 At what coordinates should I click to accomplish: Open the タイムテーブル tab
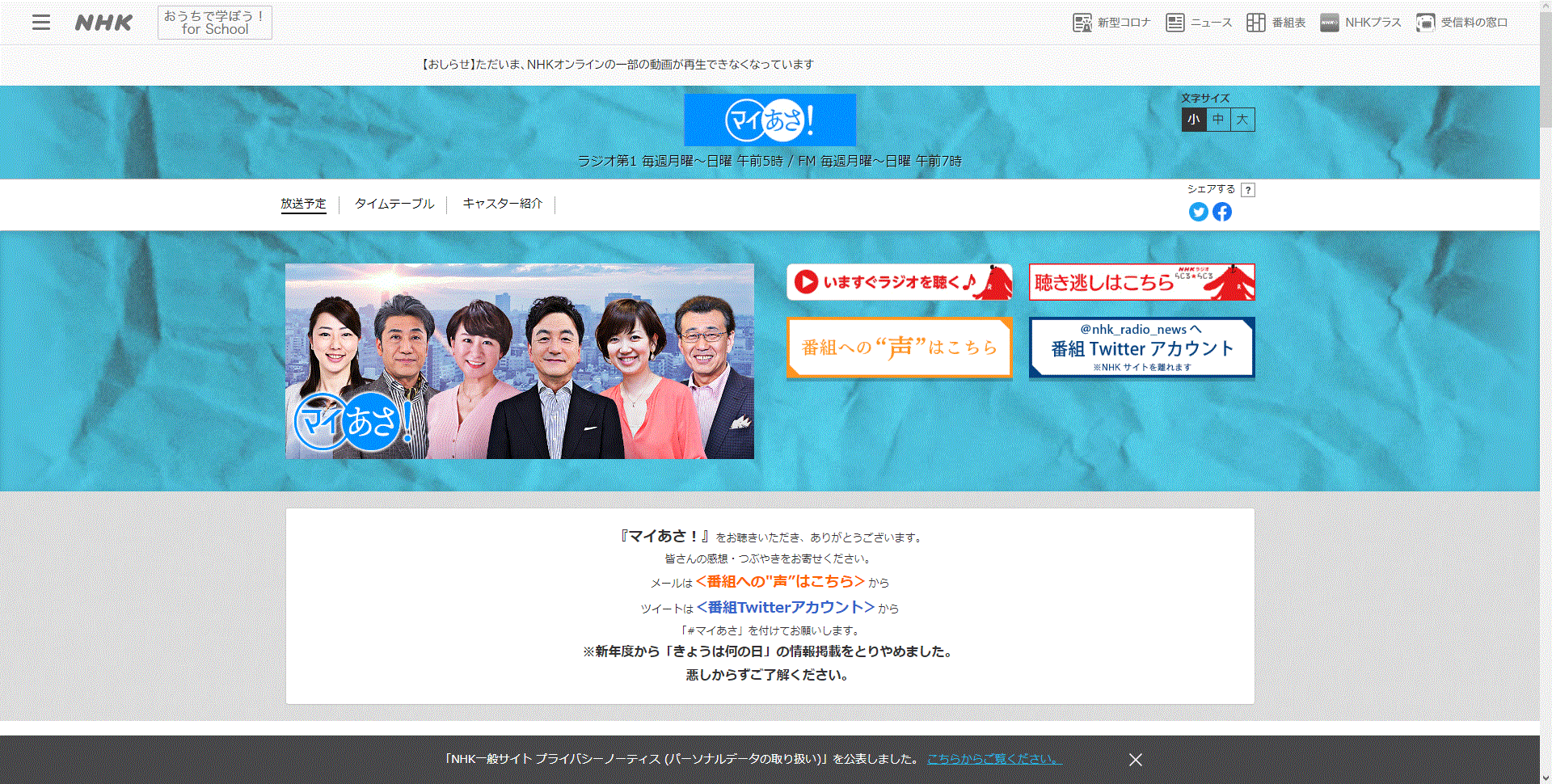(394, 204)
